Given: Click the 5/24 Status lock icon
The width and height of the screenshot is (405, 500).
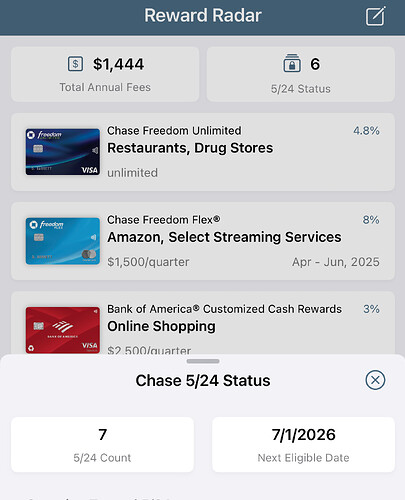Looking at the screenshot, I should tap(292, 63).
